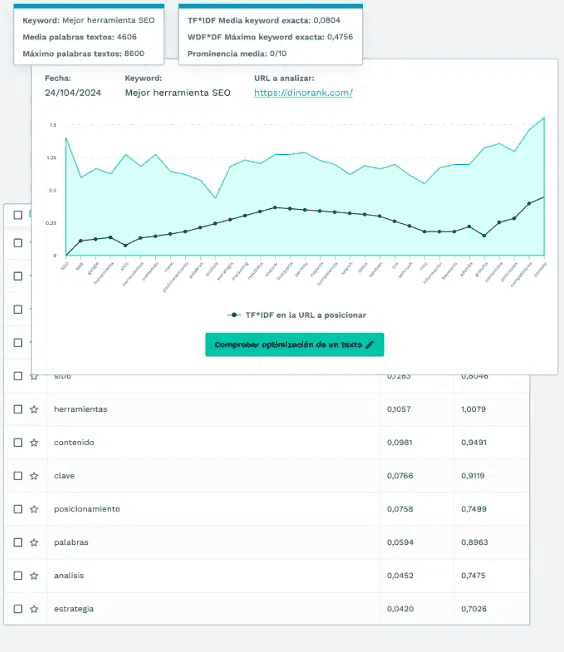Screen dimensions: 564x652
Task: Click the value 0,7026 in estrategia row
Action: tap(474, 609)
